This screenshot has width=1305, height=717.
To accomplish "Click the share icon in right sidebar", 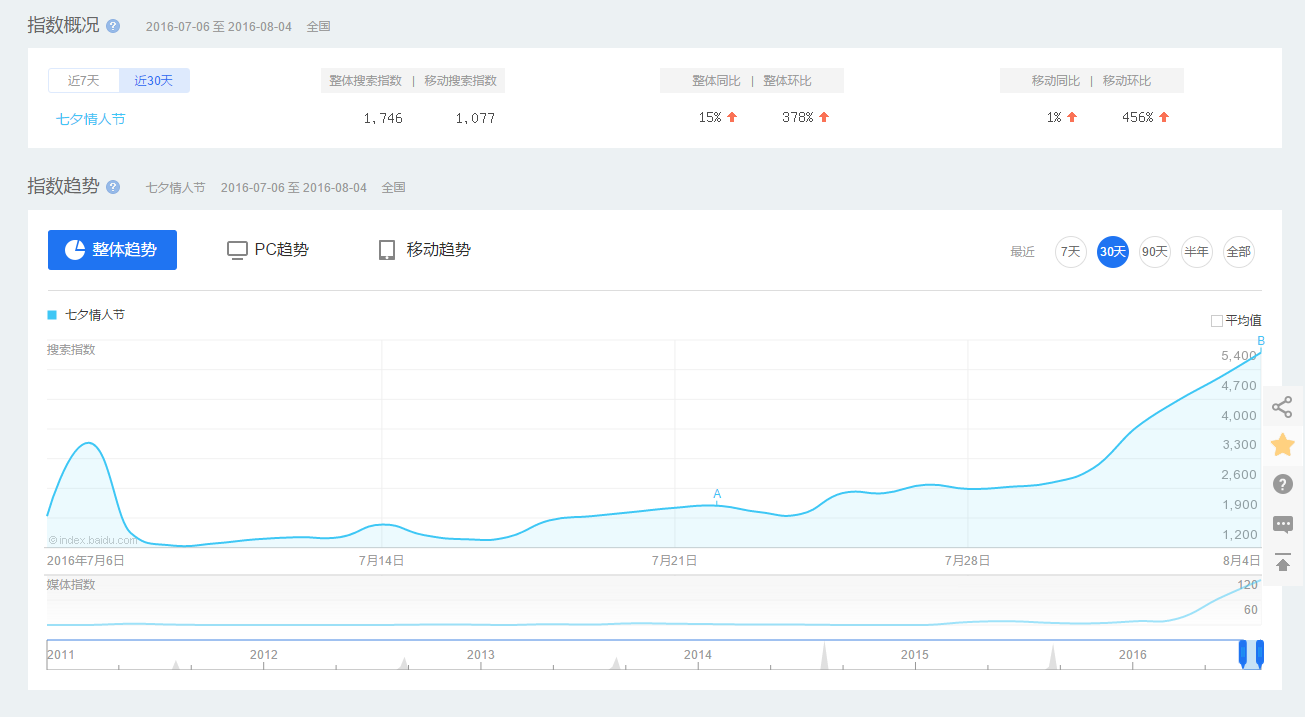I will (1282, 407).
